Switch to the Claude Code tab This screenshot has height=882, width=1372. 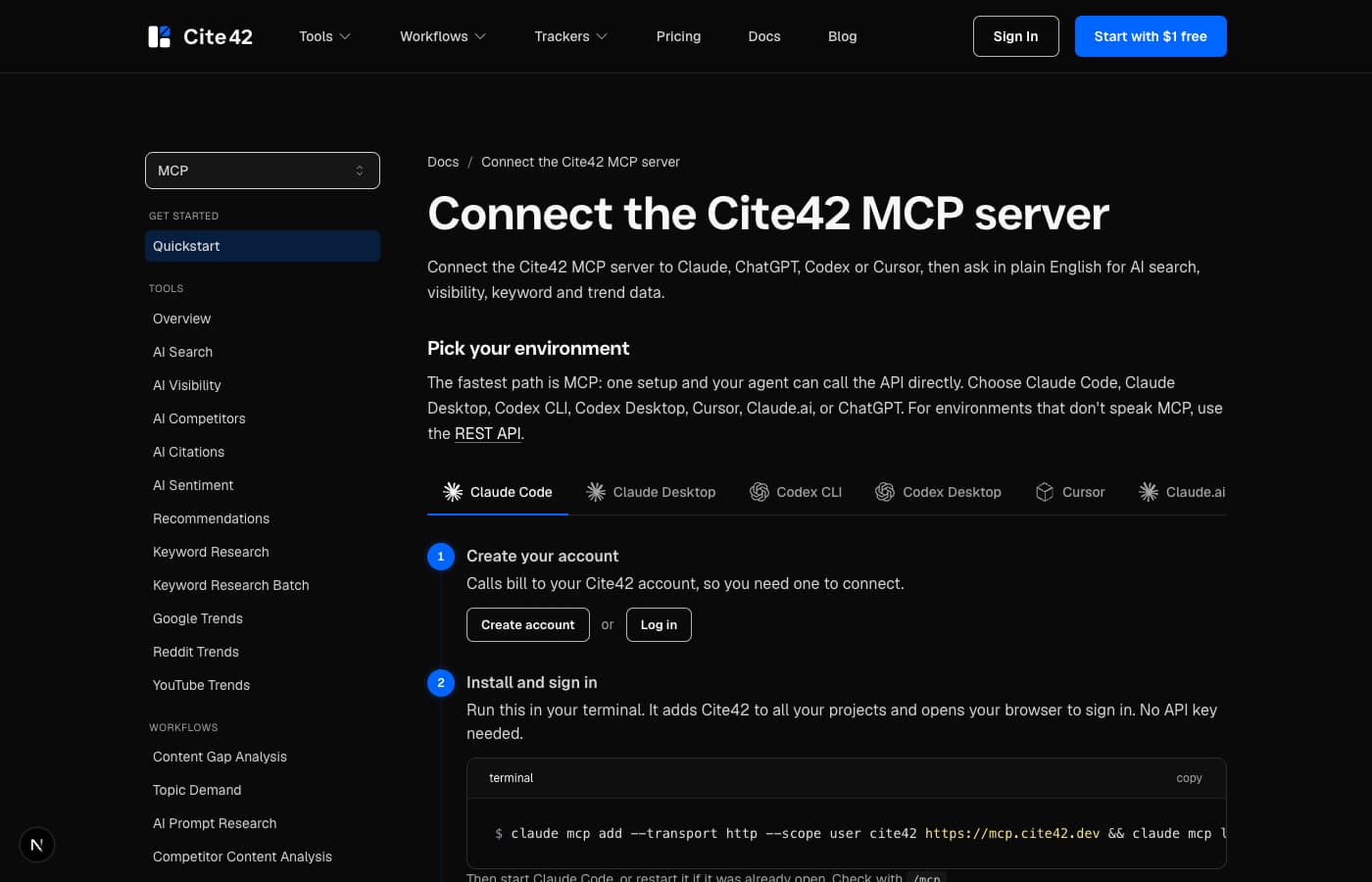tap(498, 492)
